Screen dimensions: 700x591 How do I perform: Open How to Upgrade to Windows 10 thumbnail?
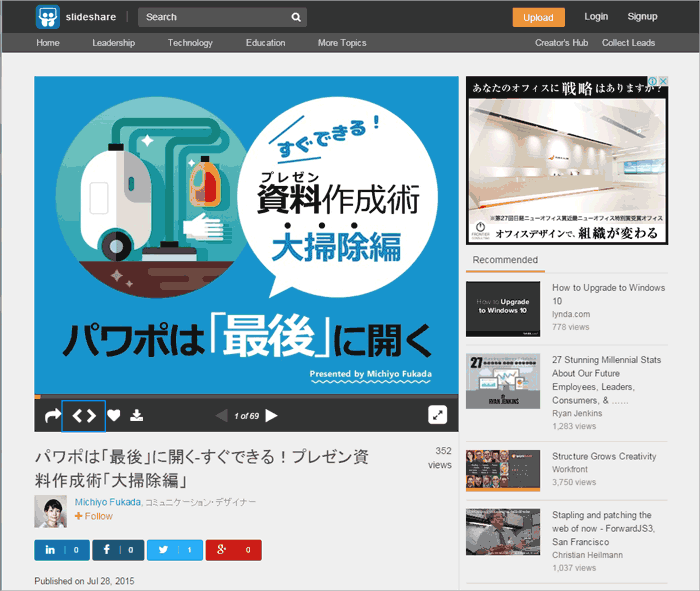(503, 309)
